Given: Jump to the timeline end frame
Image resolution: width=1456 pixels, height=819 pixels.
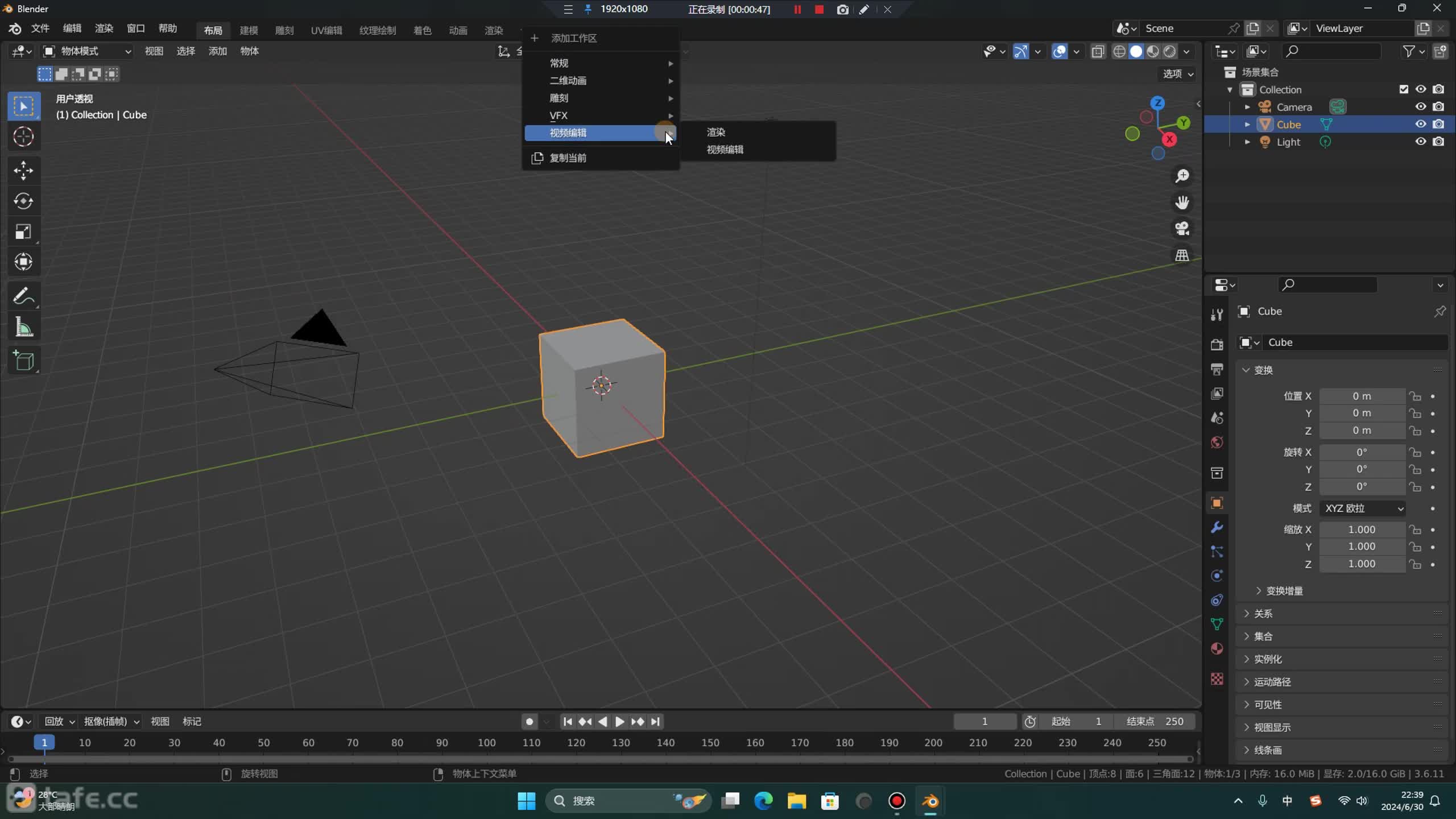Looking at the screenshot, I should tap(655, 721).
